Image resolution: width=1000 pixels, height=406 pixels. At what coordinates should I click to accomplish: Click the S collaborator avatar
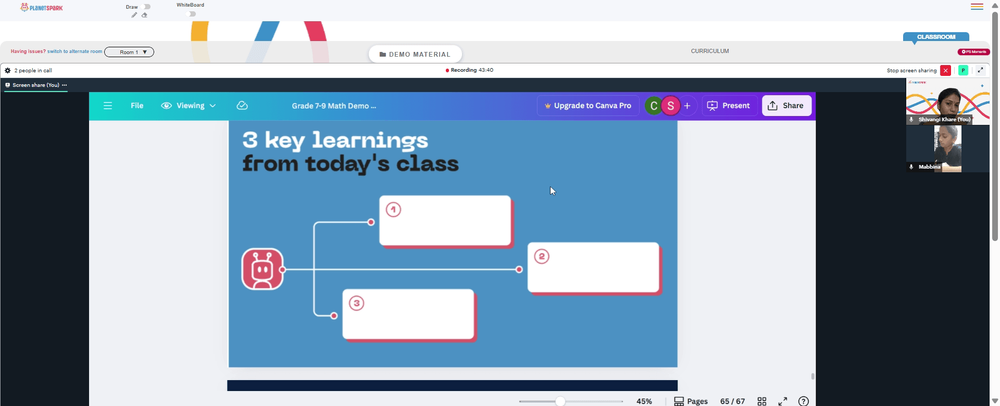click(670, 106)
